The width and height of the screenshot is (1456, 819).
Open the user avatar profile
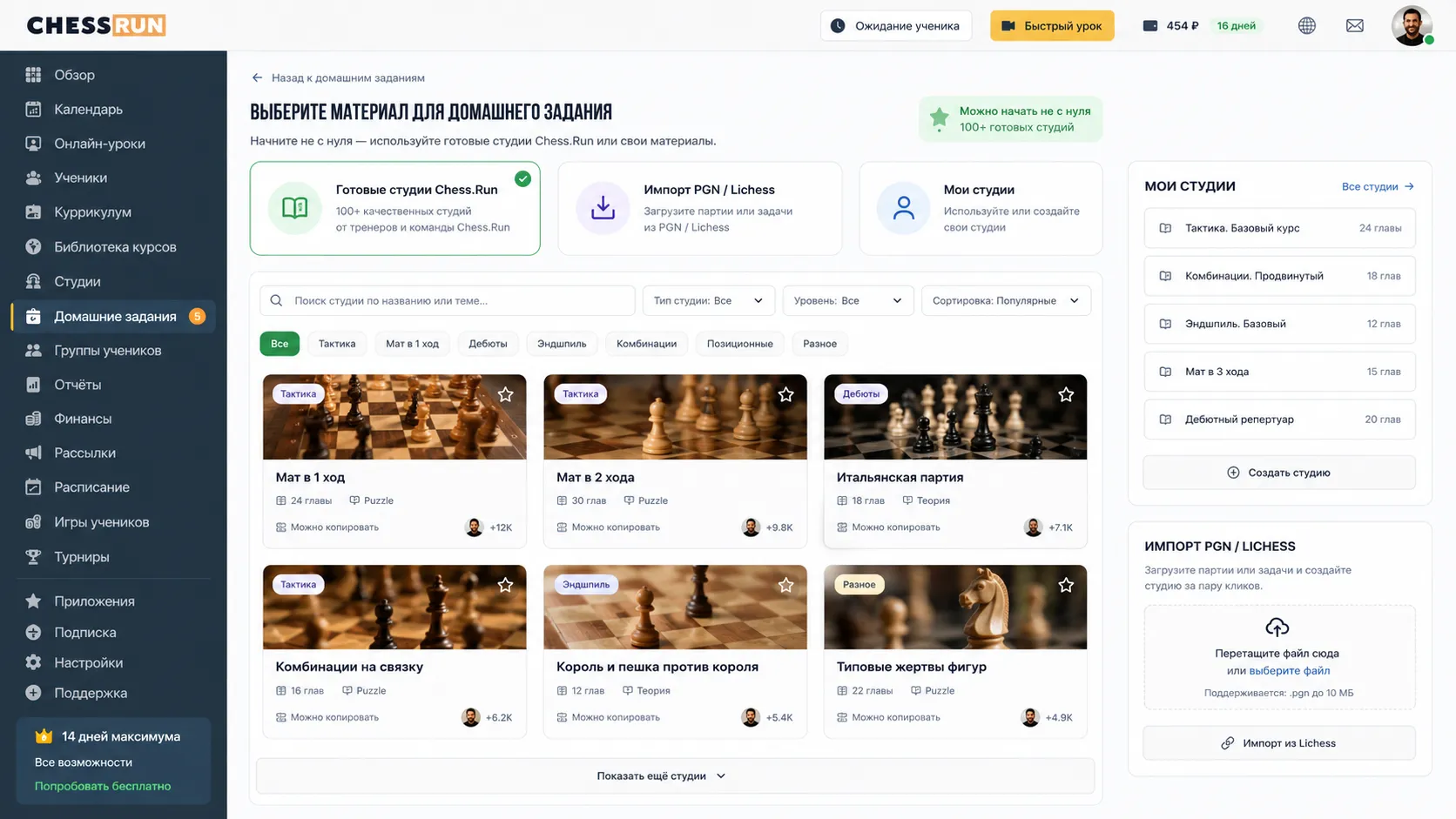pyautogui.click(x=1412, y=25)
